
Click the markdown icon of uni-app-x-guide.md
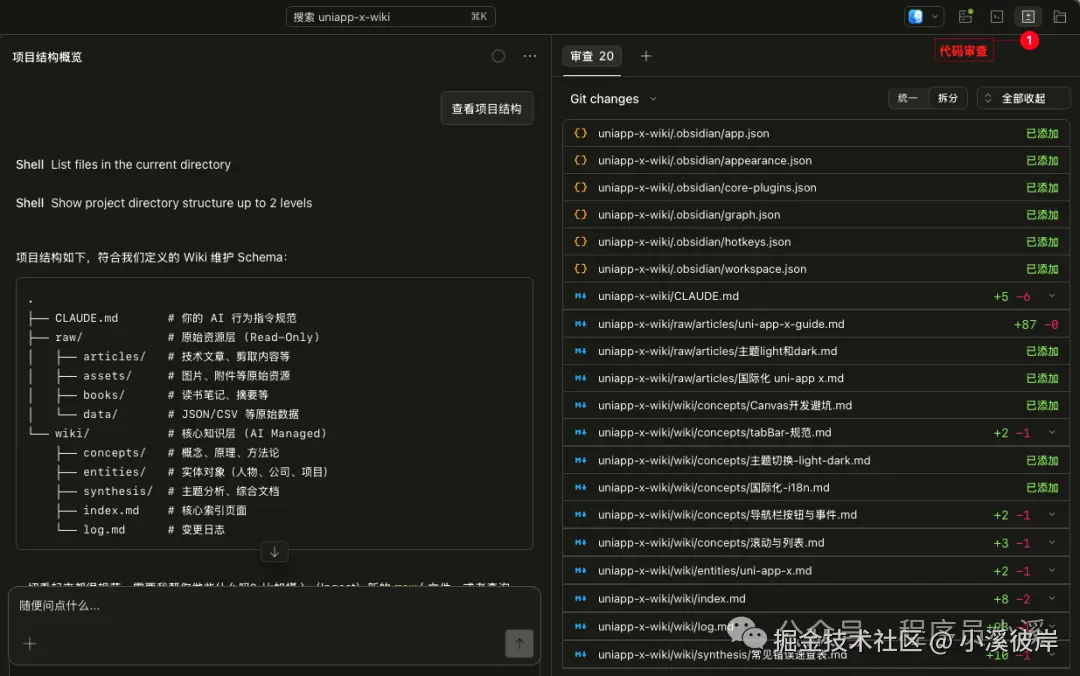pyautogui.click(x=581, y=324)
